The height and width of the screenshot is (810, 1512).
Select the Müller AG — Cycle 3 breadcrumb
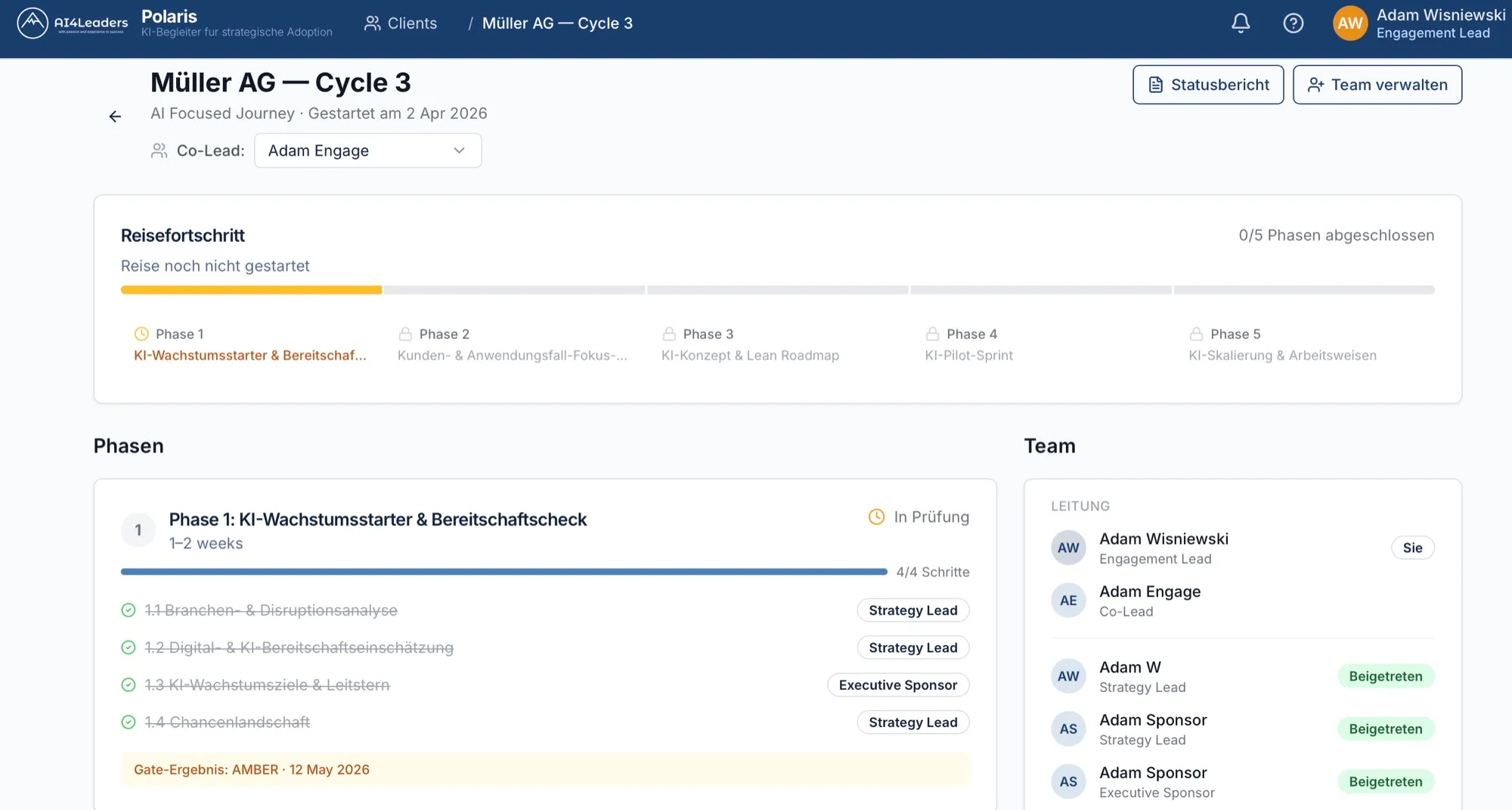point(557,23)
